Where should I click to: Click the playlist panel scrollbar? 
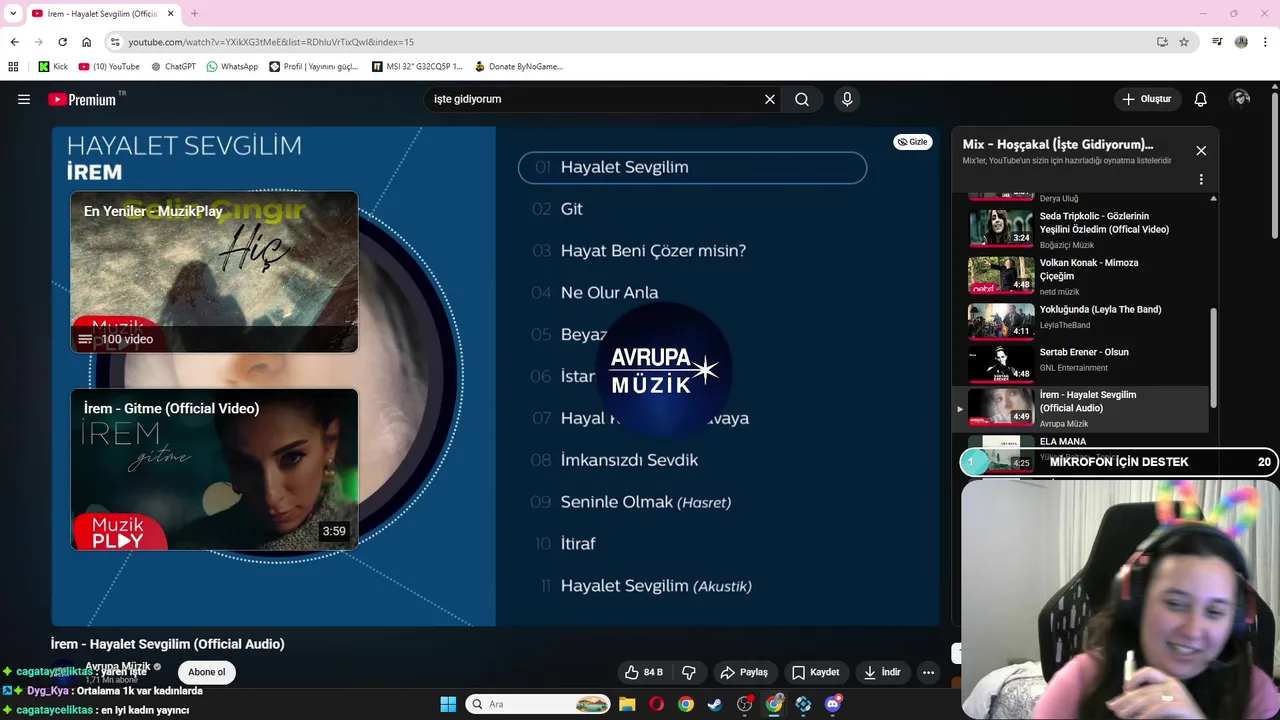(x=1214, y=358)
